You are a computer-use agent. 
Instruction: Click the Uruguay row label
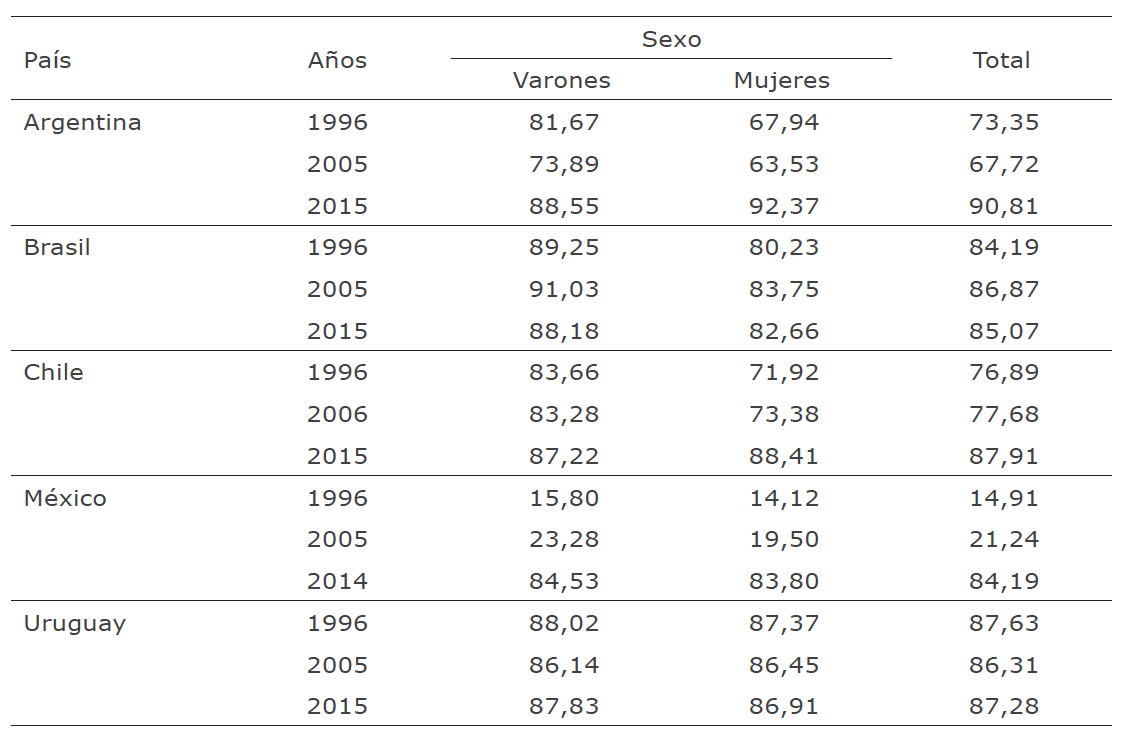click(x=75, y=623)
